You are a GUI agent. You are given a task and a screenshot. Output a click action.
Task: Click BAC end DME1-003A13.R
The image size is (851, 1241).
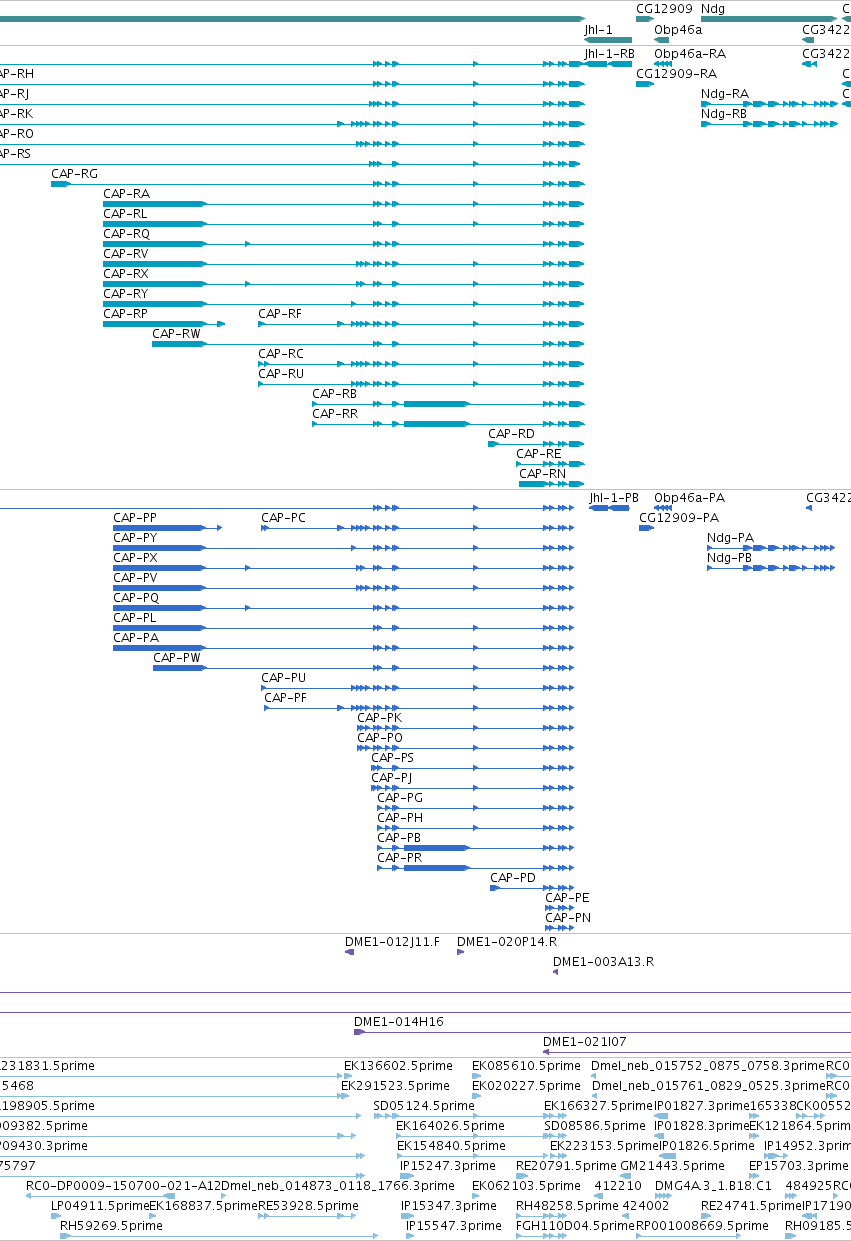click(603, 961)
